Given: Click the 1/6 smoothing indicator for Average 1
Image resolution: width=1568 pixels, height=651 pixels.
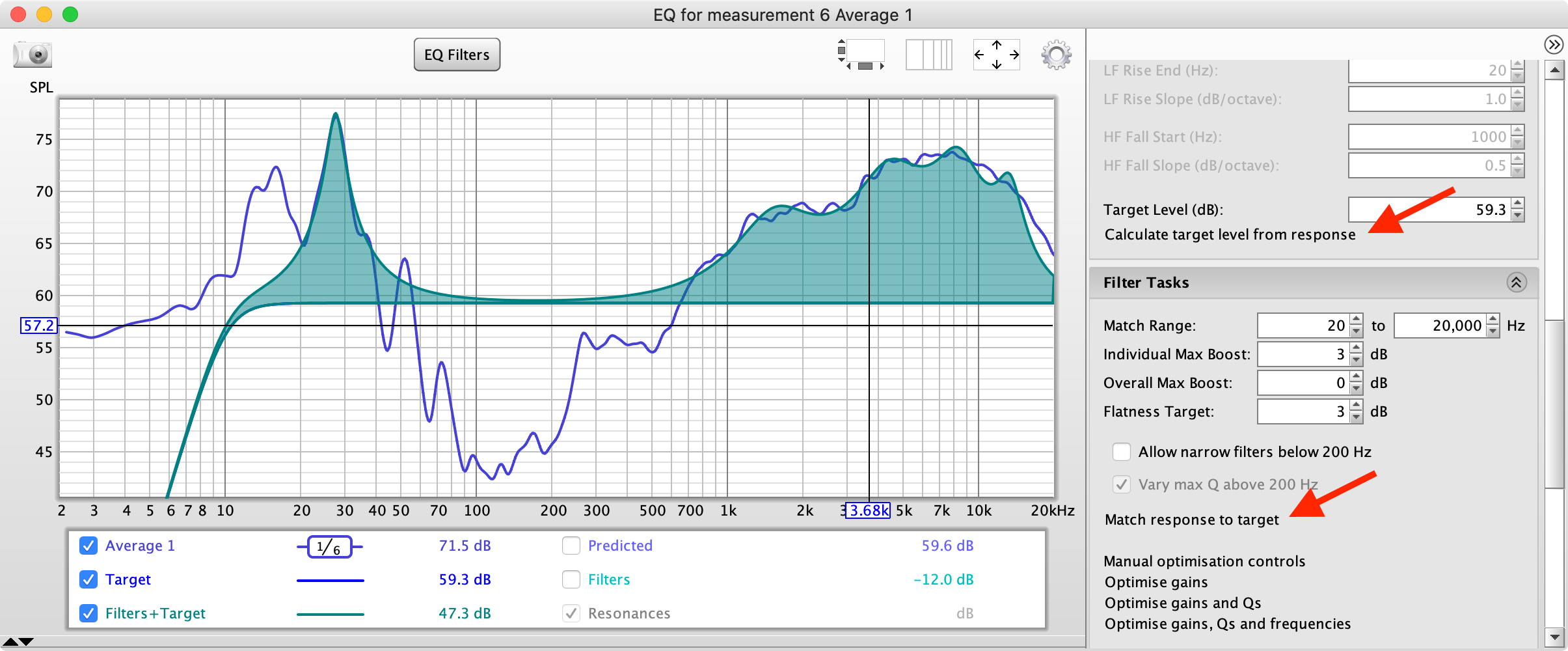Looking at the screenshot, I should (x=329, y=547).
